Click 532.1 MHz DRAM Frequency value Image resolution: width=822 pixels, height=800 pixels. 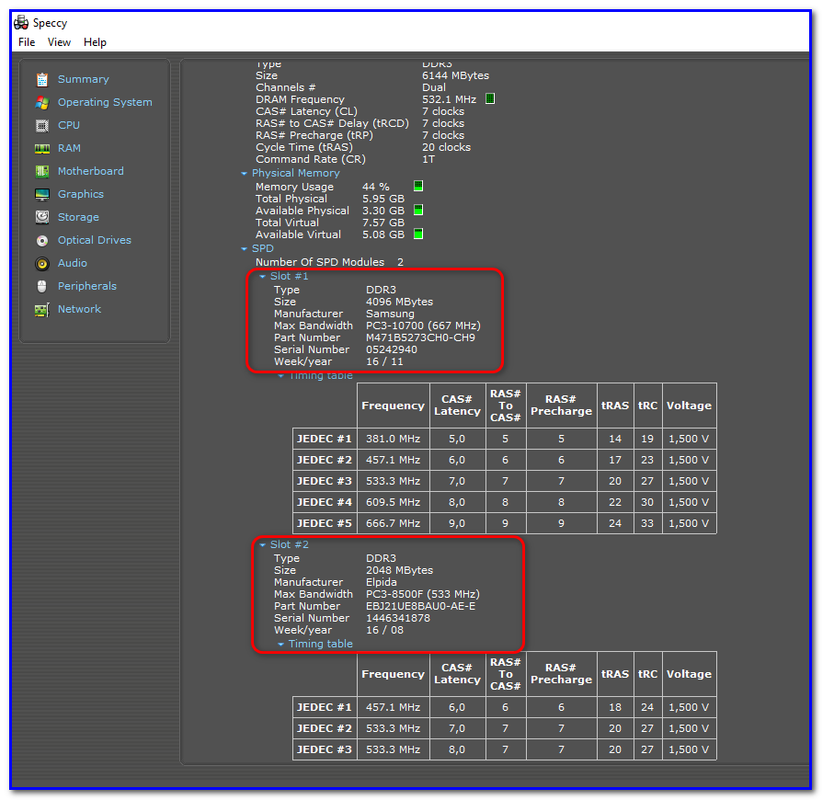pyautogui.click(x=449, y=99)
